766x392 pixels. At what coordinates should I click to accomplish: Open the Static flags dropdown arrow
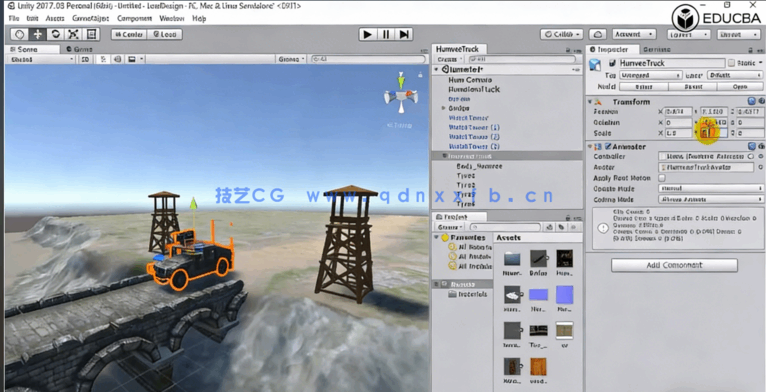760,63
